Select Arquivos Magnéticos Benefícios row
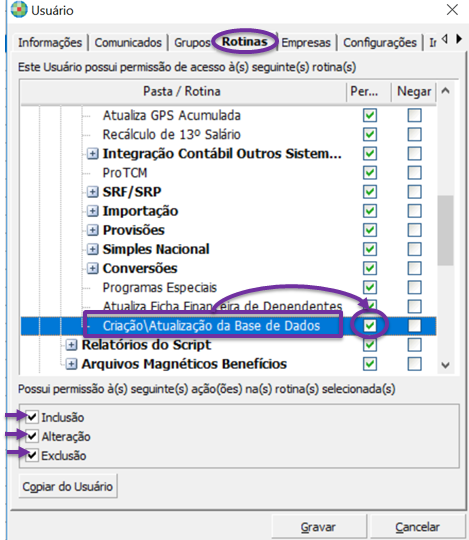Screen dimensions: 469x540 pyautogui.click(x=228, y=364)
